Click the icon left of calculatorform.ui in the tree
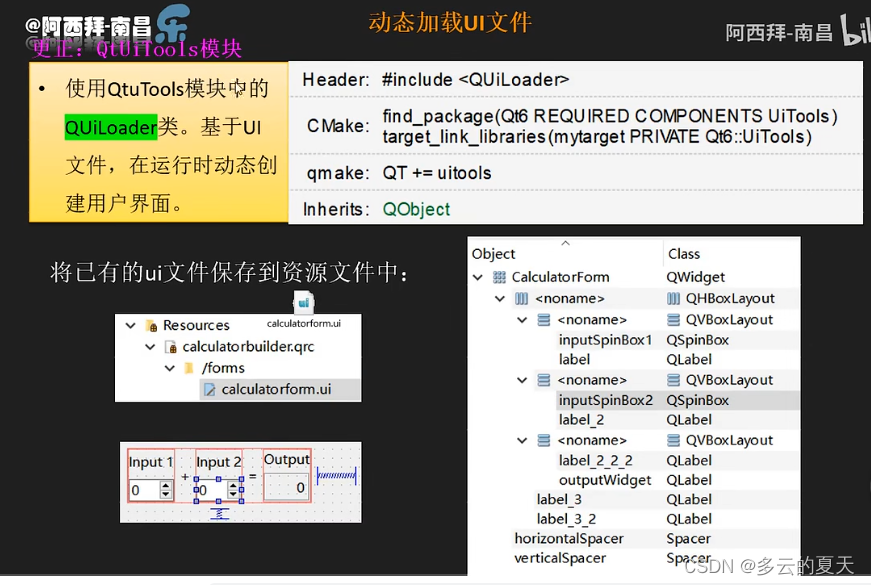 (209, 389)
